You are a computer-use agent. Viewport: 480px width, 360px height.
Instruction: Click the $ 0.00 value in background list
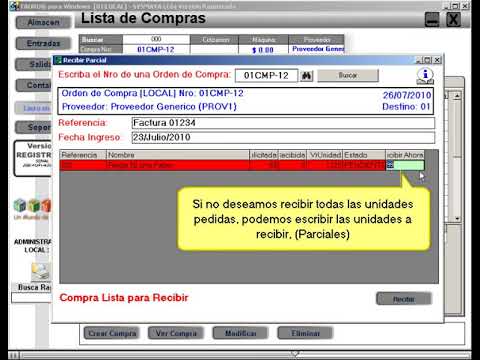coord(263,50)
